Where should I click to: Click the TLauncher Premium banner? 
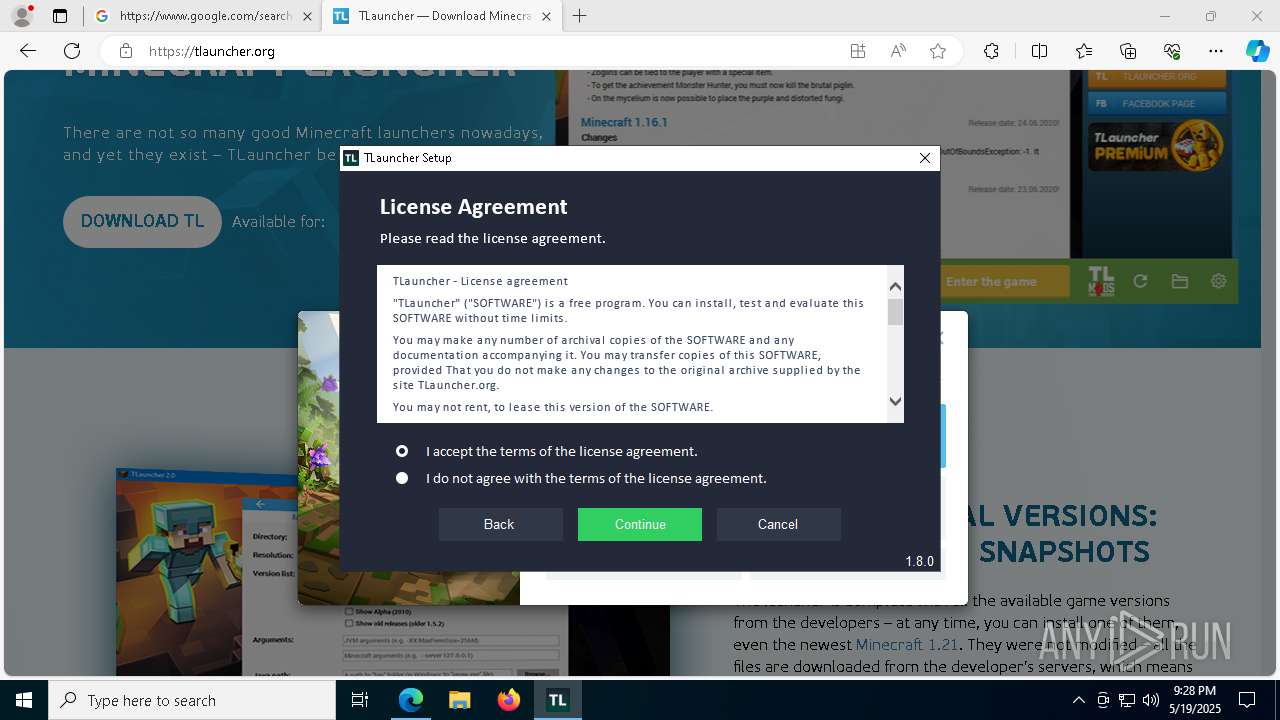[x=1157, y=145]
